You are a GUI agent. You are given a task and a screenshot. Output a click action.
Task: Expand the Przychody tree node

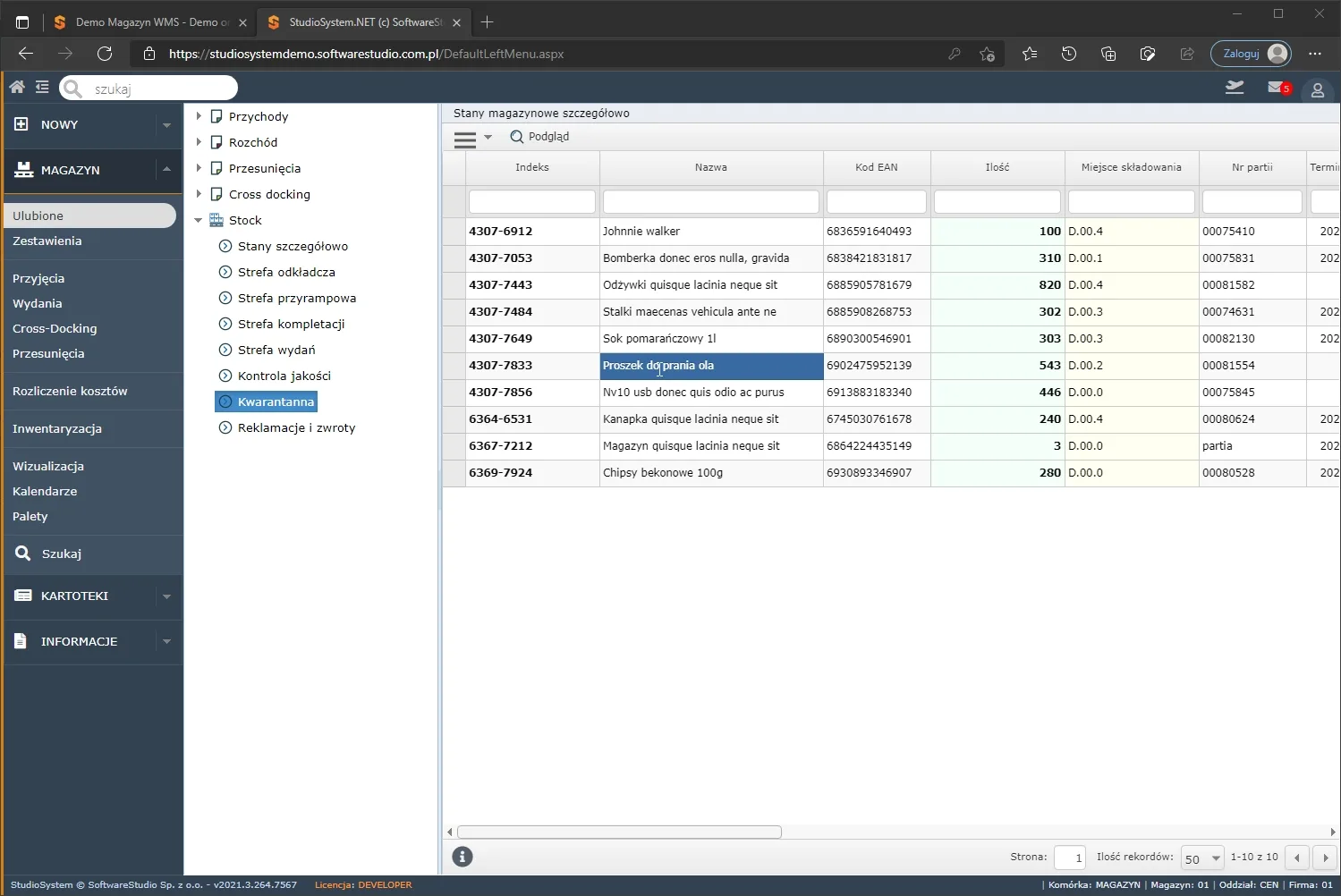pos(199,116)
